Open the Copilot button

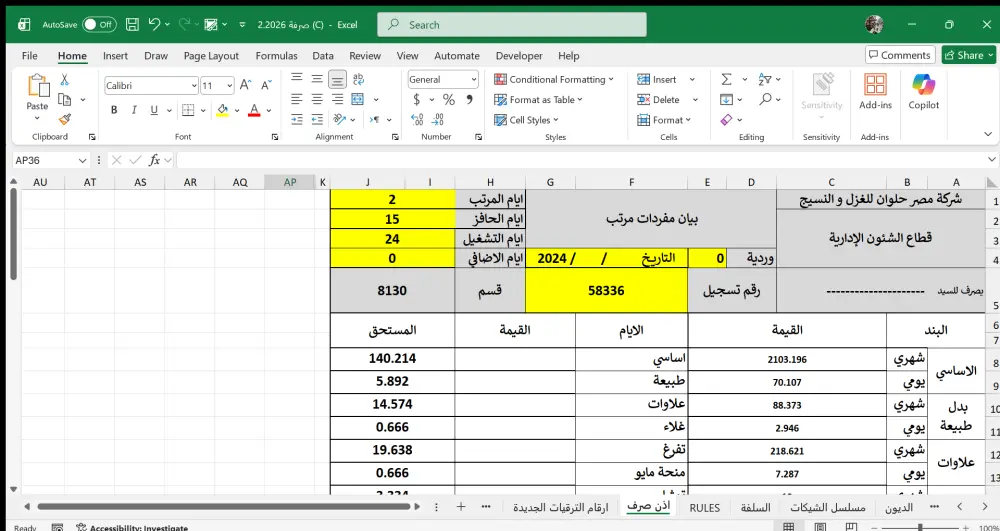click(923, 92)
